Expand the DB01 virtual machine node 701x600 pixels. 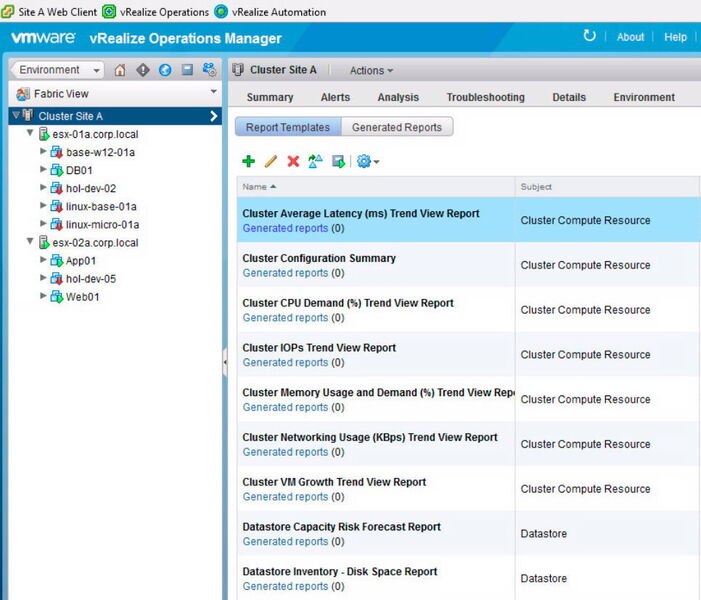click(x=43, y=170)
